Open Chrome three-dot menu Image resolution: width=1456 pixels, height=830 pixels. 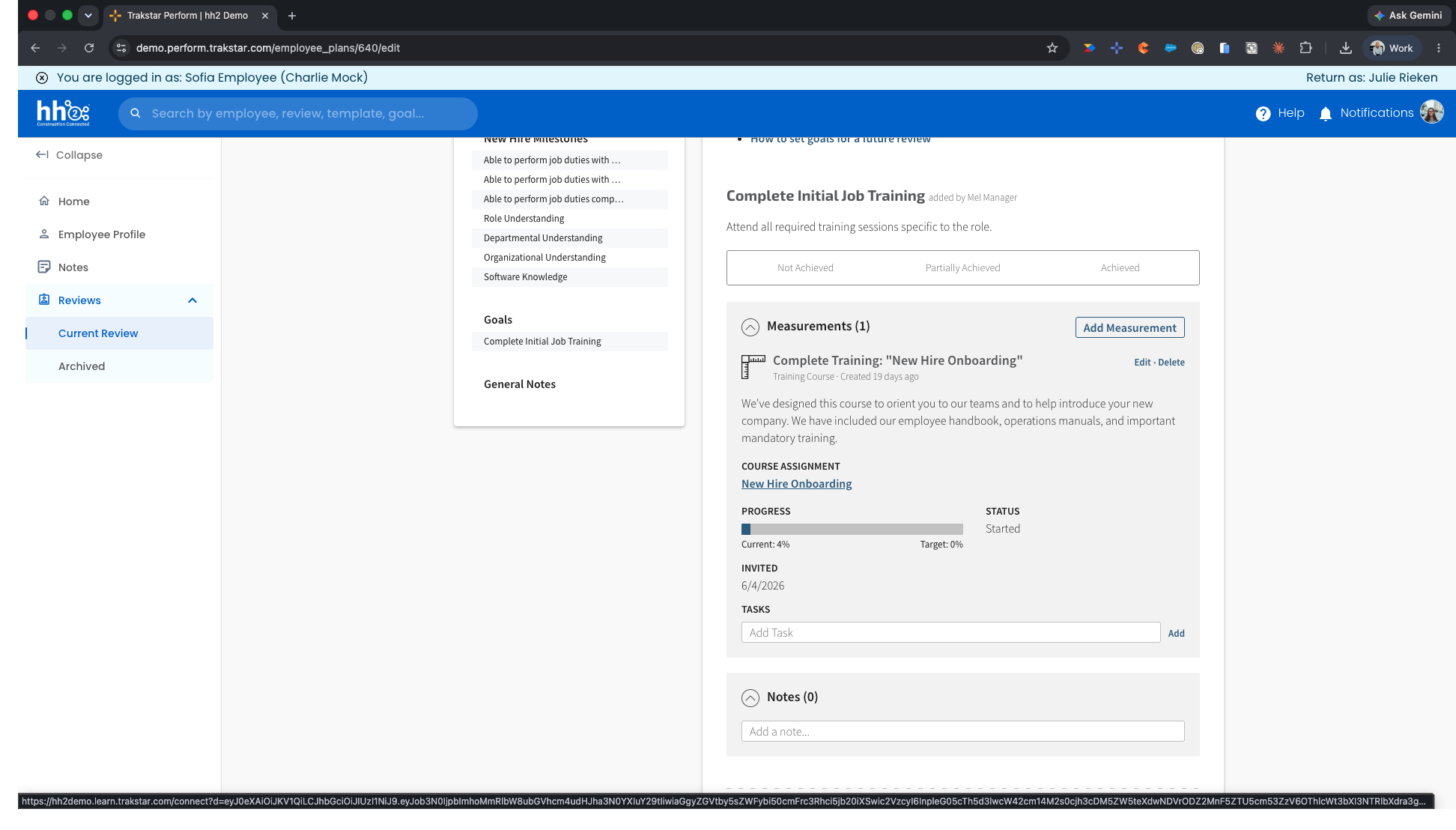coord(1439,48)
